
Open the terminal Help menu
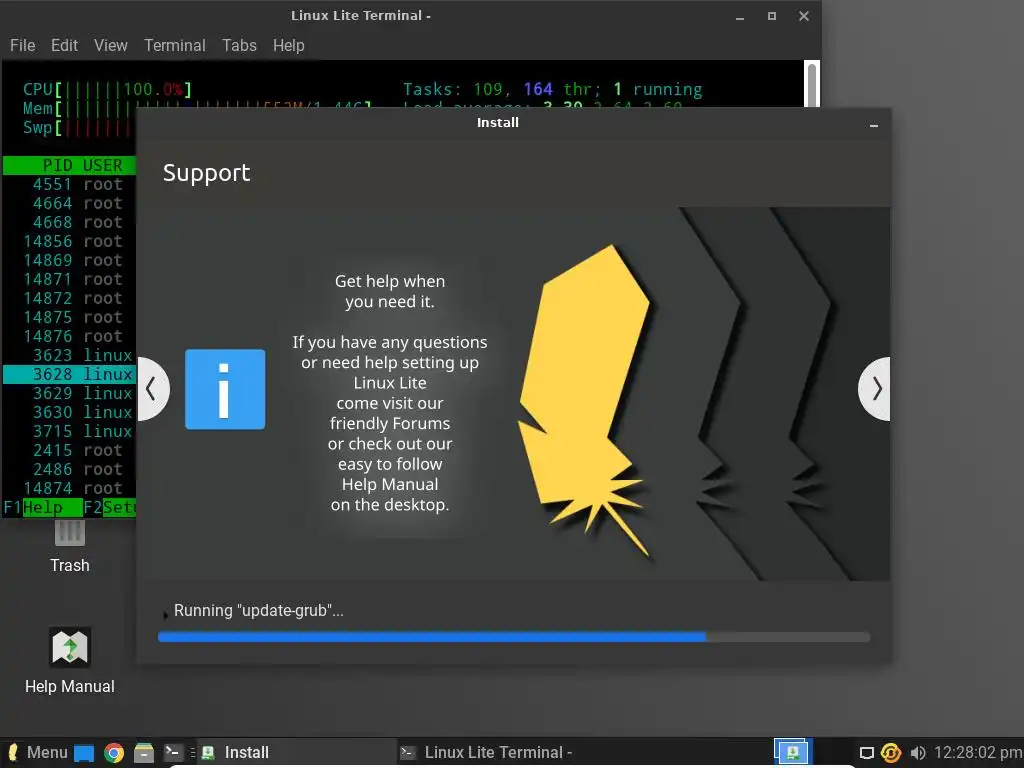[289, 45]
